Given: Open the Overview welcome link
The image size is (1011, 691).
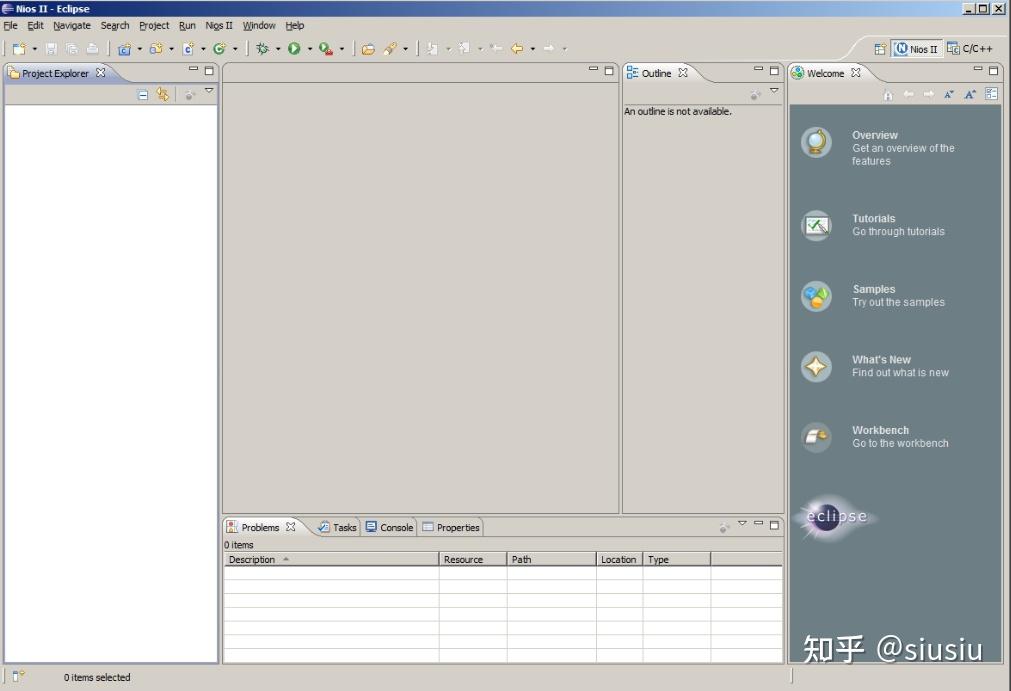Looking at the screenshot, I should click(x=878, y=148).
